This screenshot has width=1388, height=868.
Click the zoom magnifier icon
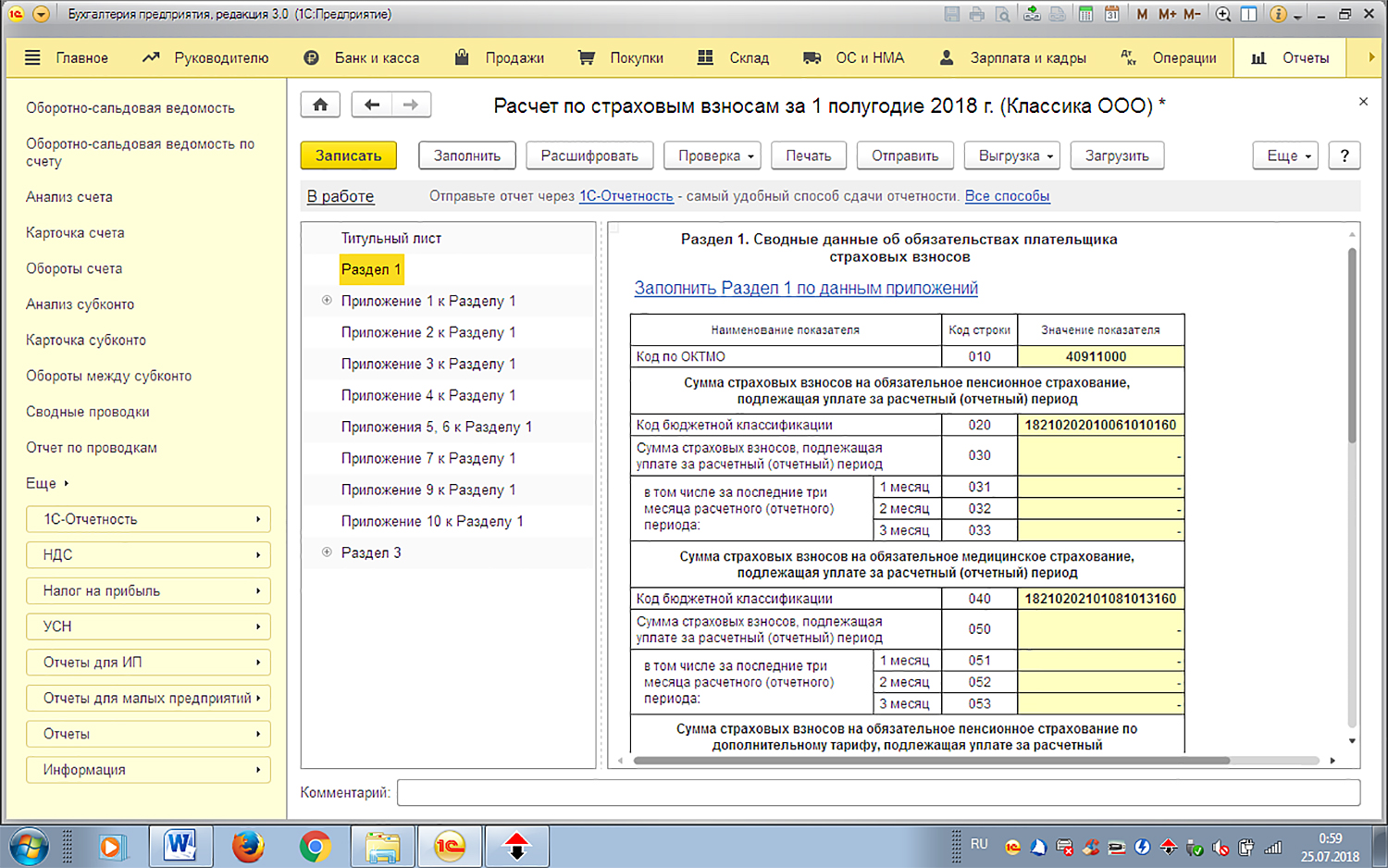1223,14
